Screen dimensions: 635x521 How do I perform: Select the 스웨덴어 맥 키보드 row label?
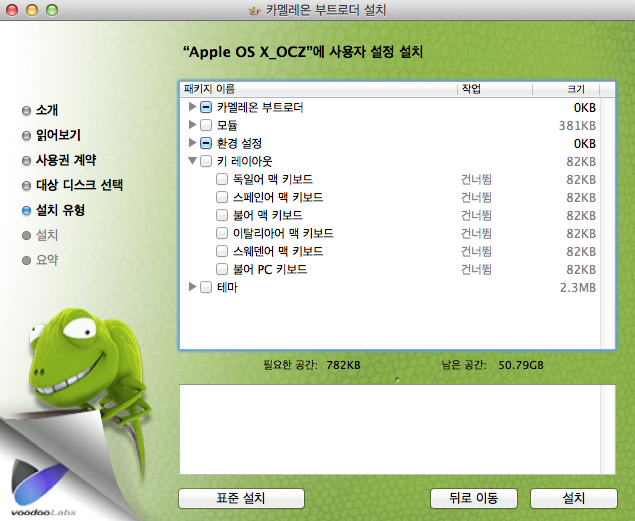click(x=278, y=251)
